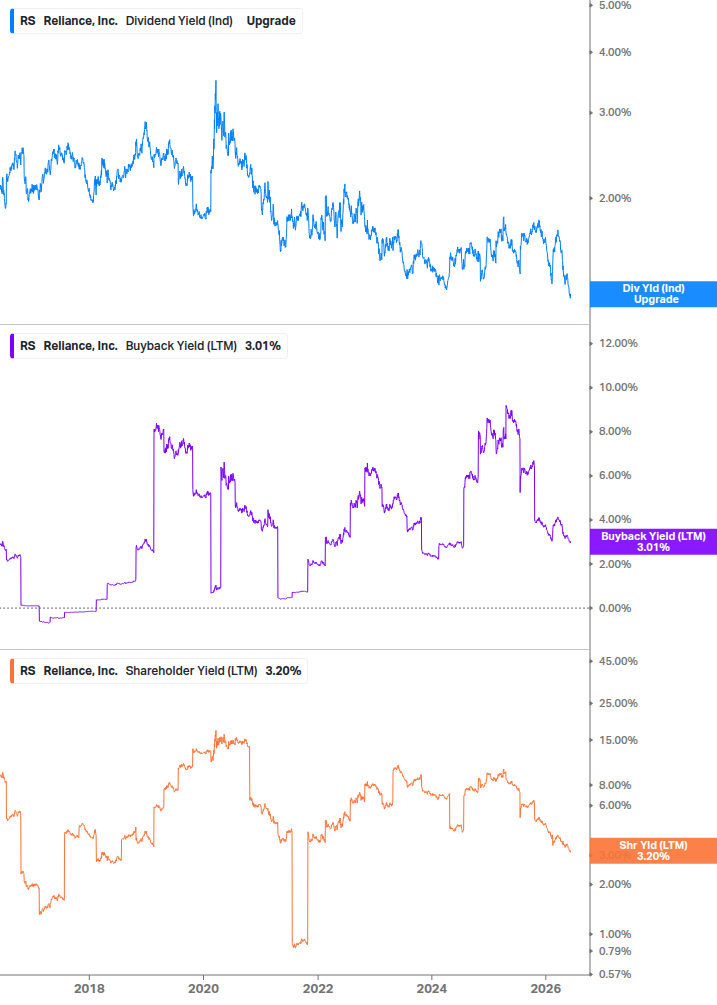The width and height of the screenshot is (717, 1005).
Task: Click the 0.57% tick on shareholder yield axis
Action: tap(615, 974)
